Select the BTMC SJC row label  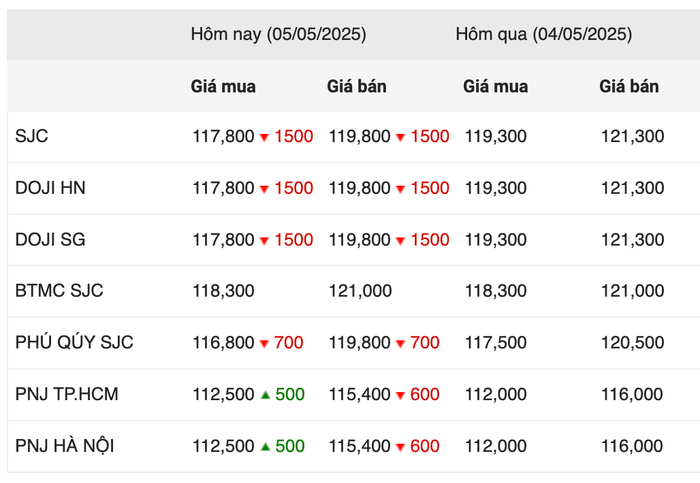[59, 291]
